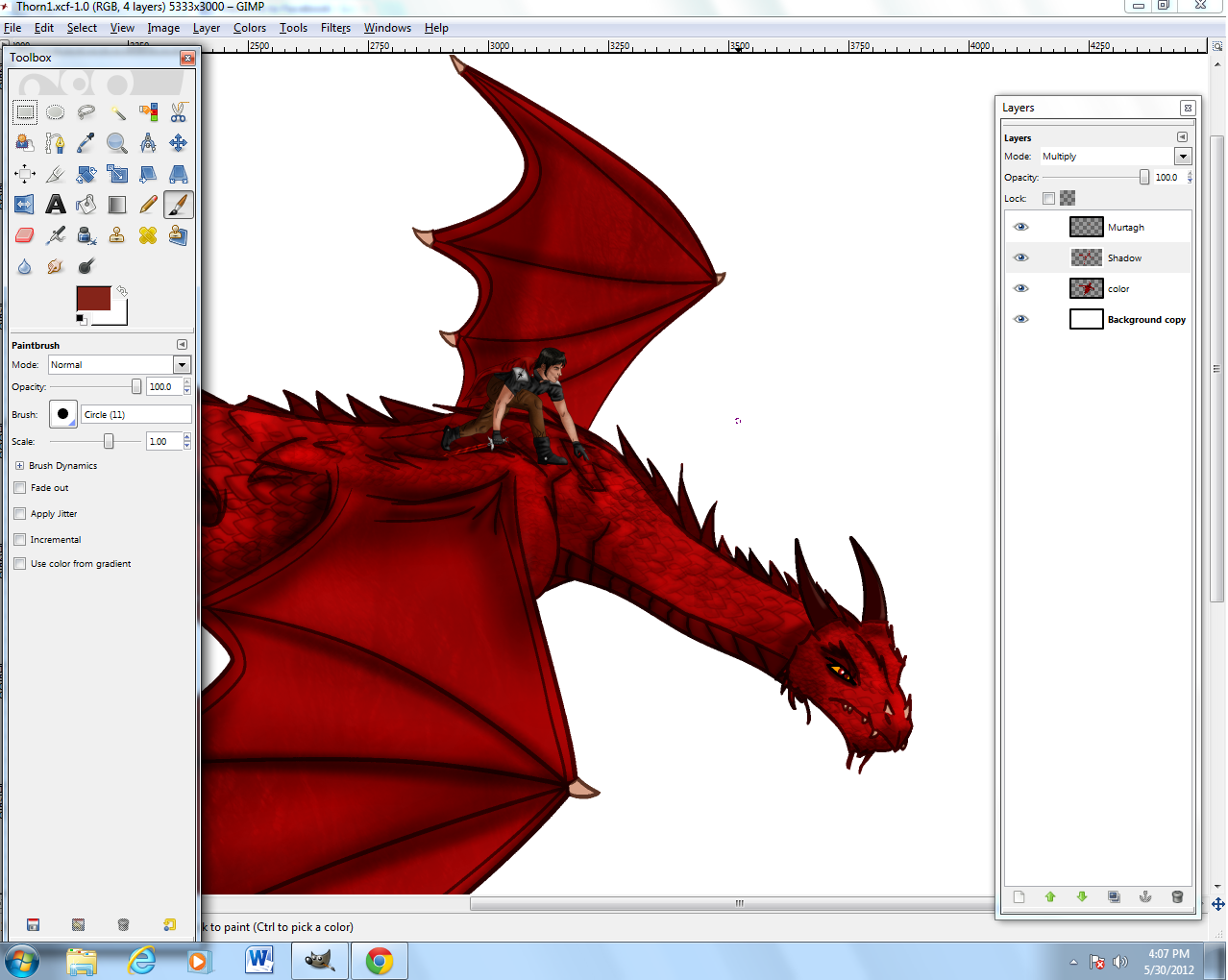Toggle the Lock pixels checkbox in Layers
The height and width of the screenshot is (980, 1228).
pyautogui.click(x=1048, y=198)
